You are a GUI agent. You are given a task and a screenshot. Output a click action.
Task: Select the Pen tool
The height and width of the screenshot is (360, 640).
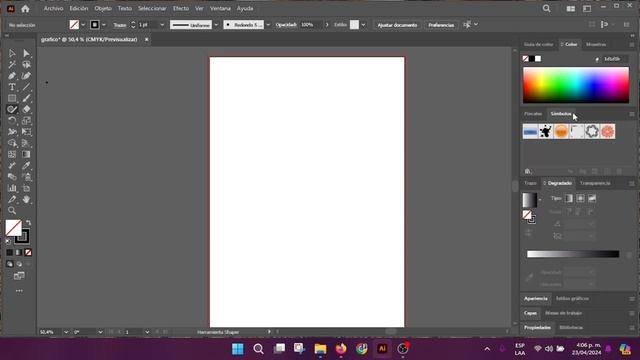12,76
